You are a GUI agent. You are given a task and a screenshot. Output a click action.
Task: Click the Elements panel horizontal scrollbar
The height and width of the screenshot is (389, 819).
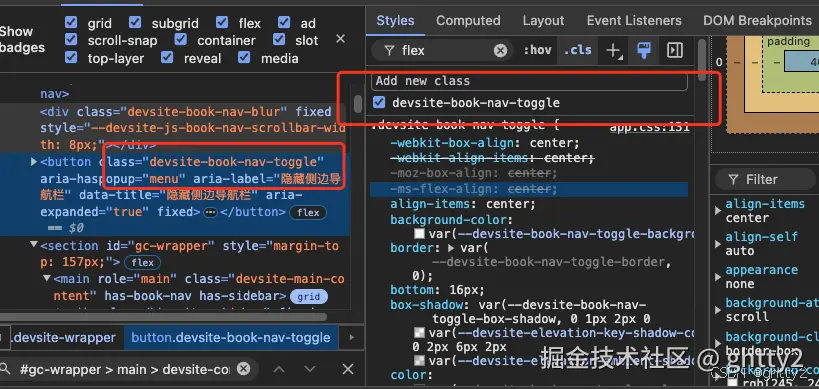[163, 316]
